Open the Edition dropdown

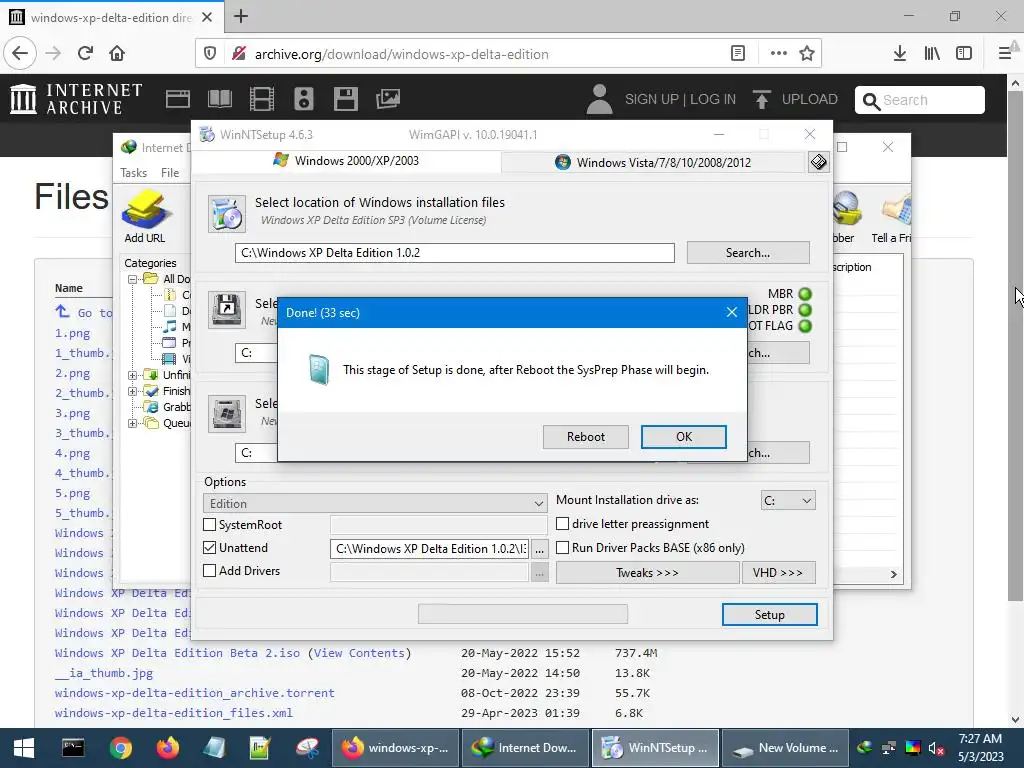[x=375, y=503]
